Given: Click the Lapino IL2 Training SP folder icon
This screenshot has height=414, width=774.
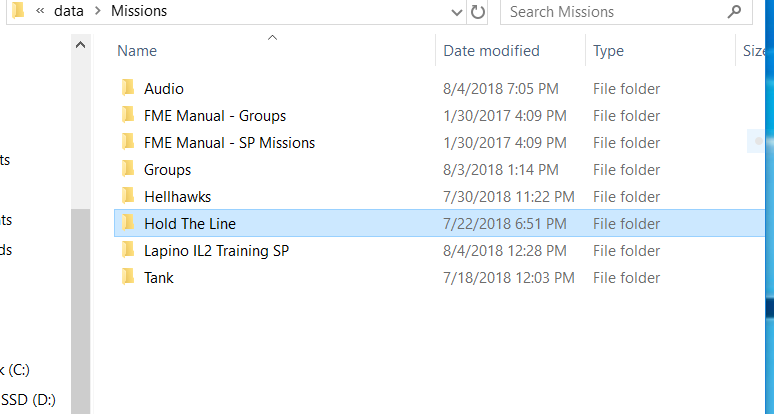Looking at the screenshot, I should (x=128, y=250).
